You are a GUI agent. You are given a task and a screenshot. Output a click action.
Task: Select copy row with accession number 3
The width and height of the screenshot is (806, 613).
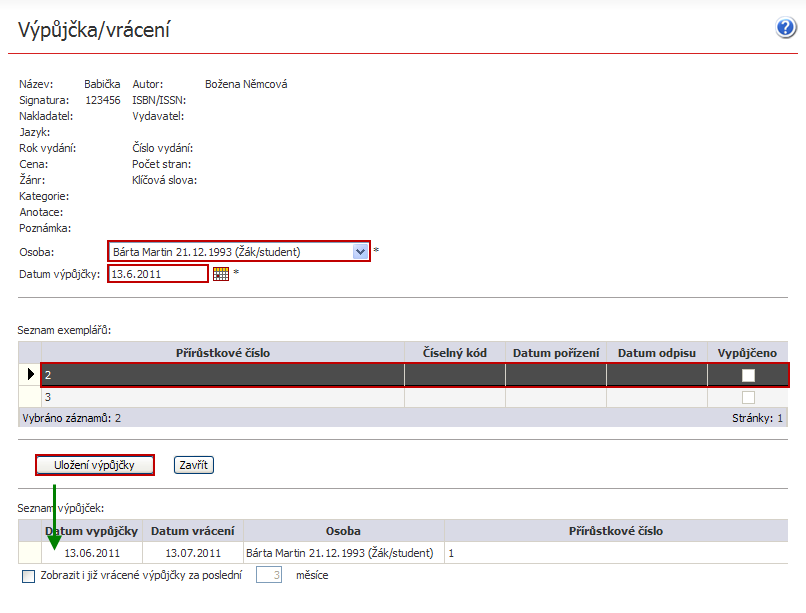point(222,397)
